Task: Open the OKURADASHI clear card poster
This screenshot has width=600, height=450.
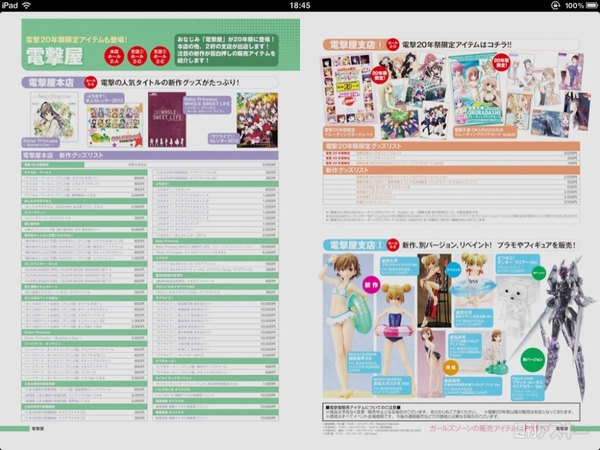Action: 478,92
